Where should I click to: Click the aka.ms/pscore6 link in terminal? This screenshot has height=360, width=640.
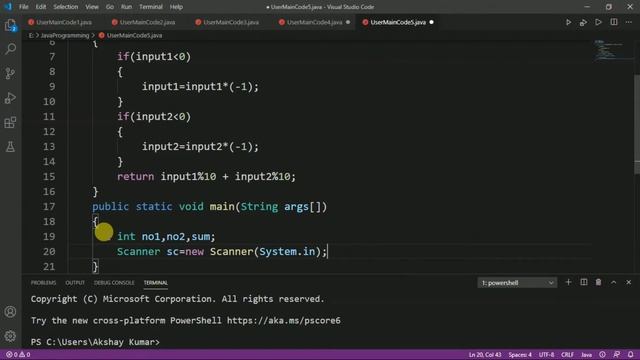pos(284,320)
